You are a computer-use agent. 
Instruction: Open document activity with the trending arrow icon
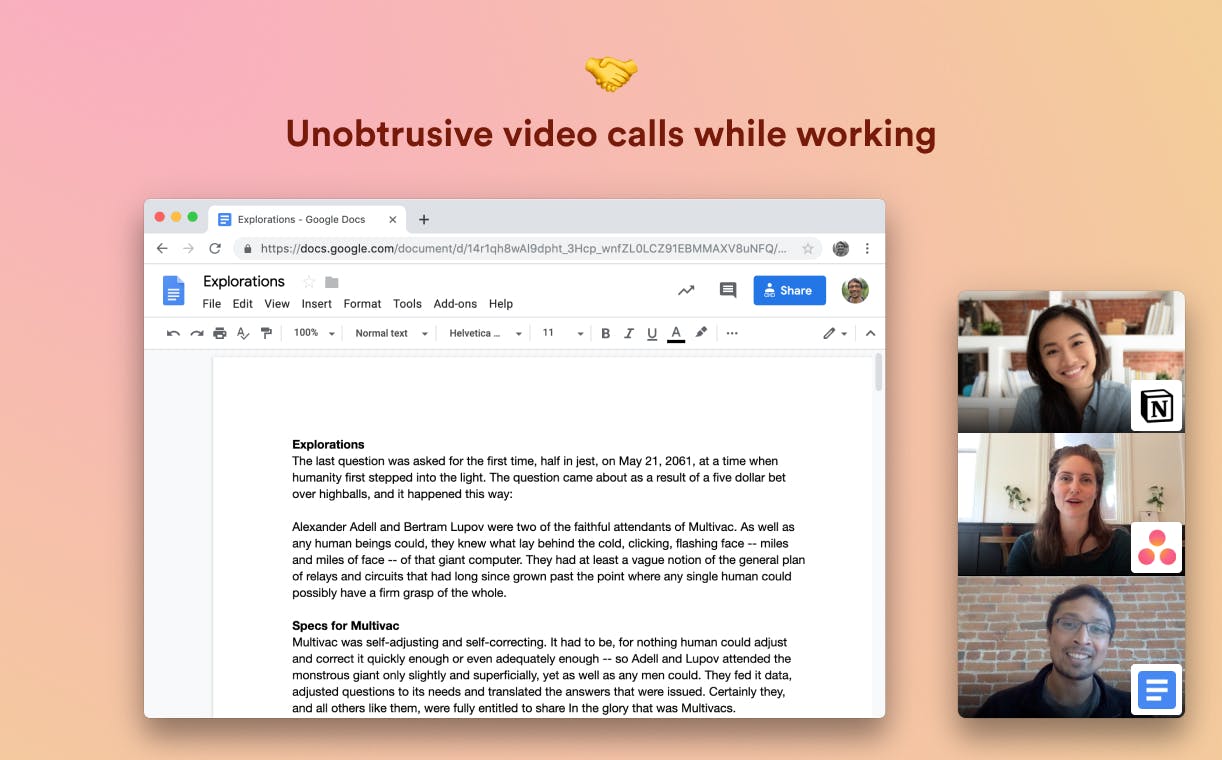686,289
